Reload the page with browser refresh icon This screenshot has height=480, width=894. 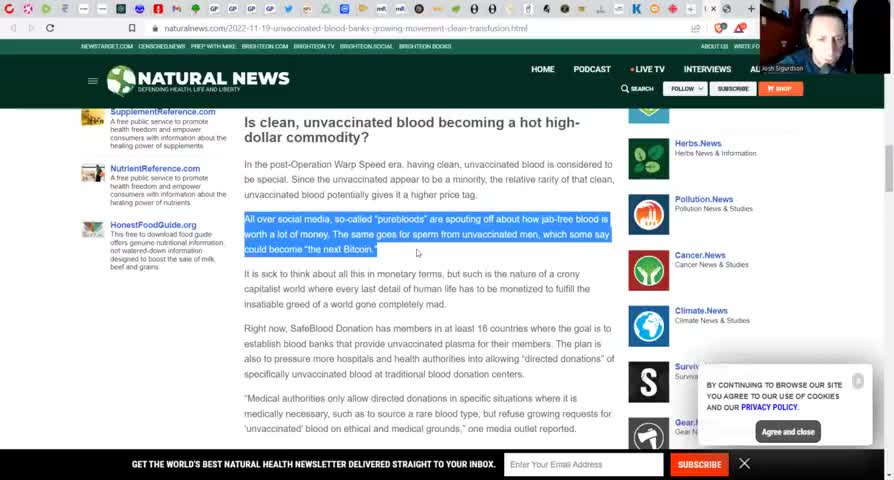[50, 28]
